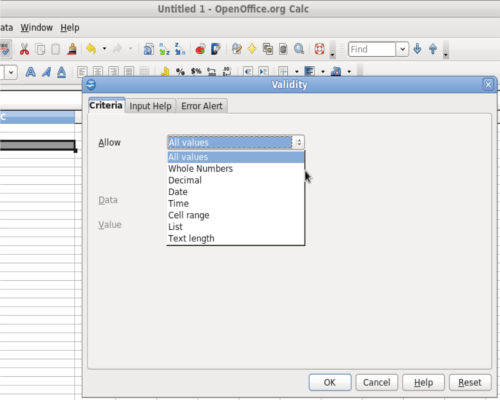This screenshot has height=400, width=500.
Task: Switch to the Error Alert tab
Action: coord(202,106)
